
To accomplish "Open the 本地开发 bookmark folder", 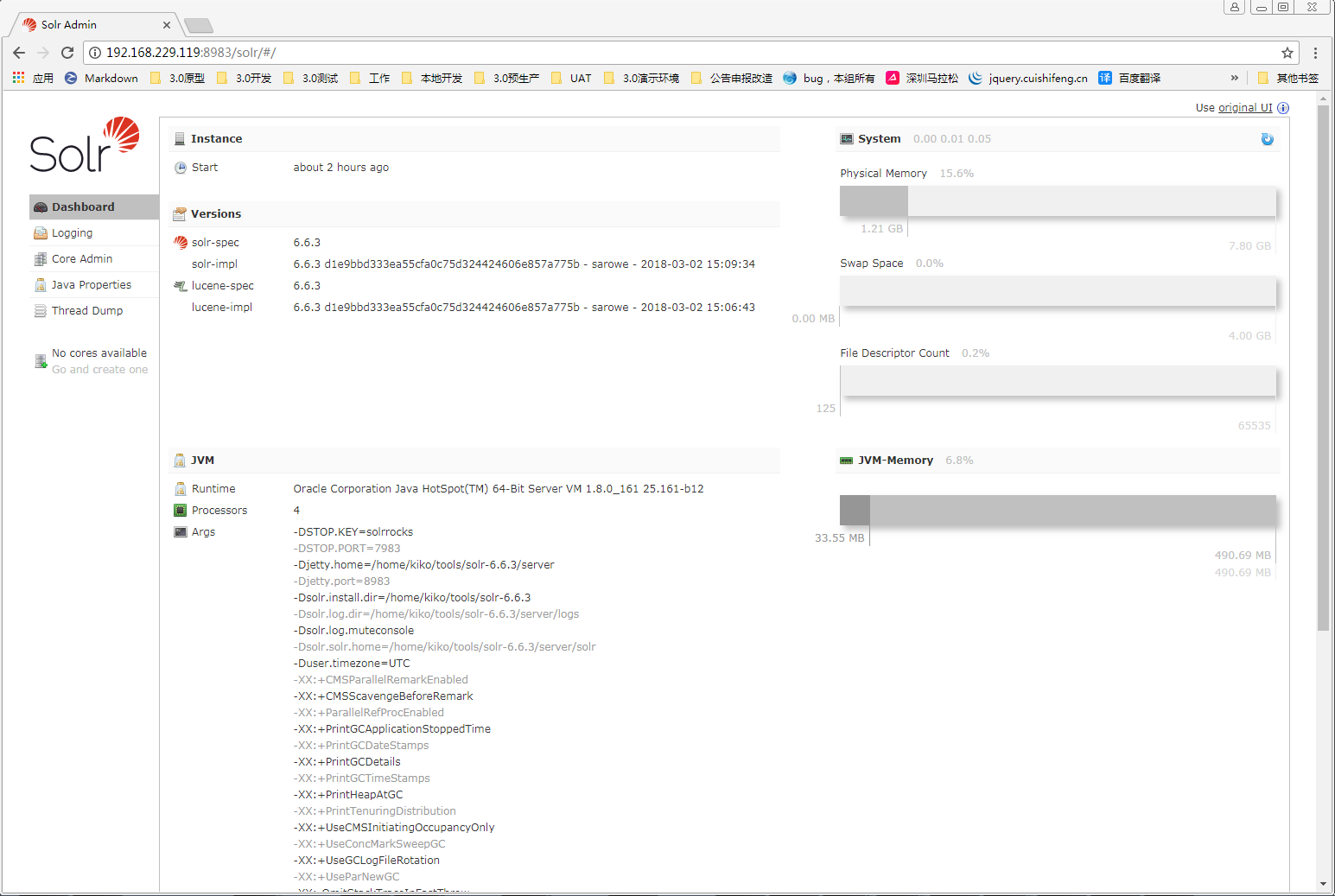I will tap(432, 78).
